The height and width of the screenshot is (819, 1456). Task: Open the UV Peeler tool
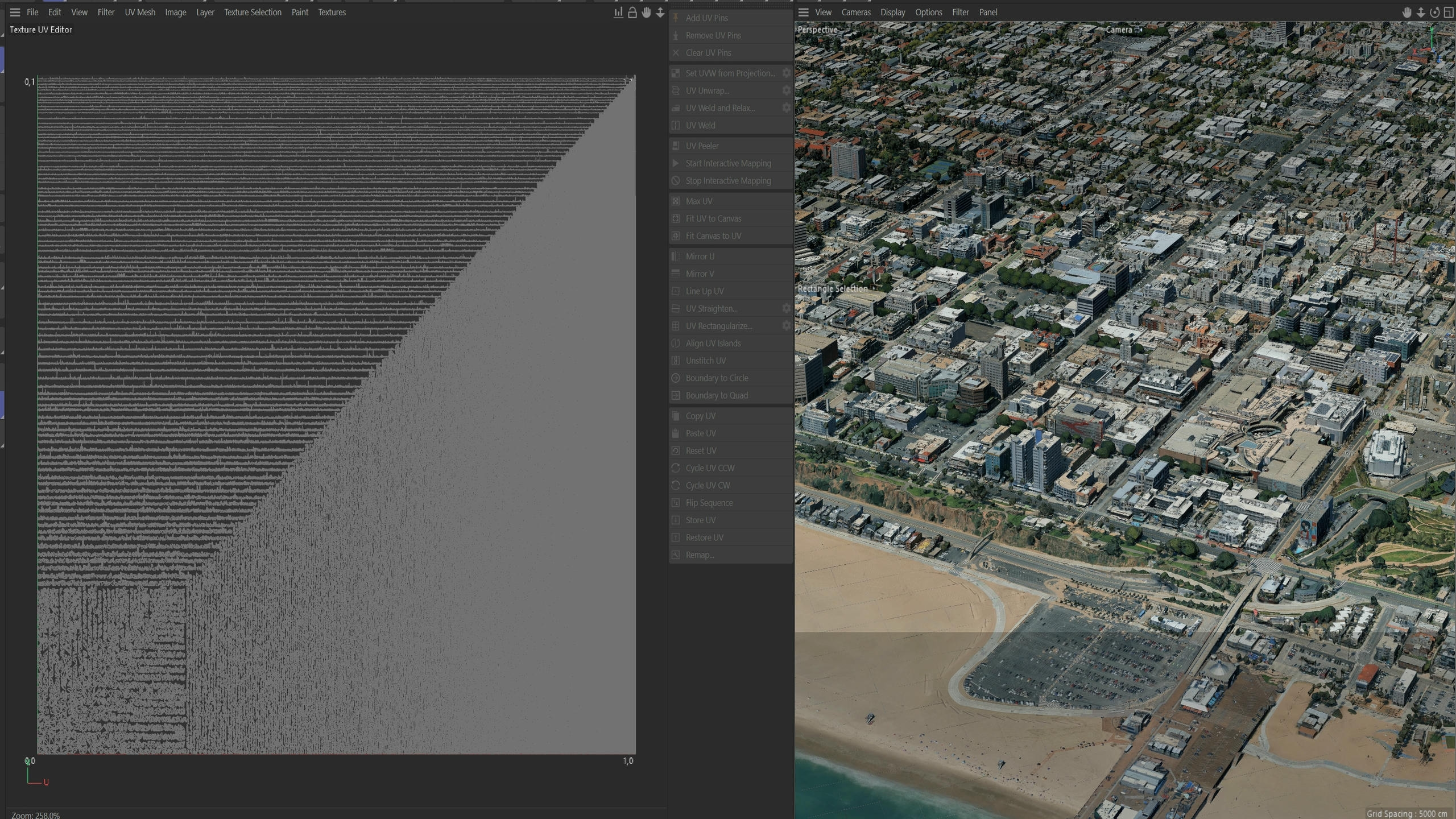[731, 146]
